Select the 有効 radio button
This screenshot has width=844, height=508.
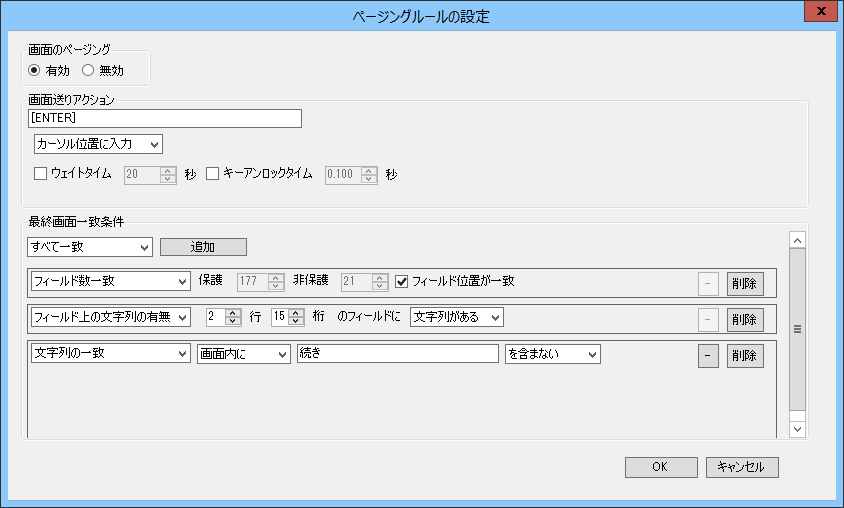pos(34,70)
